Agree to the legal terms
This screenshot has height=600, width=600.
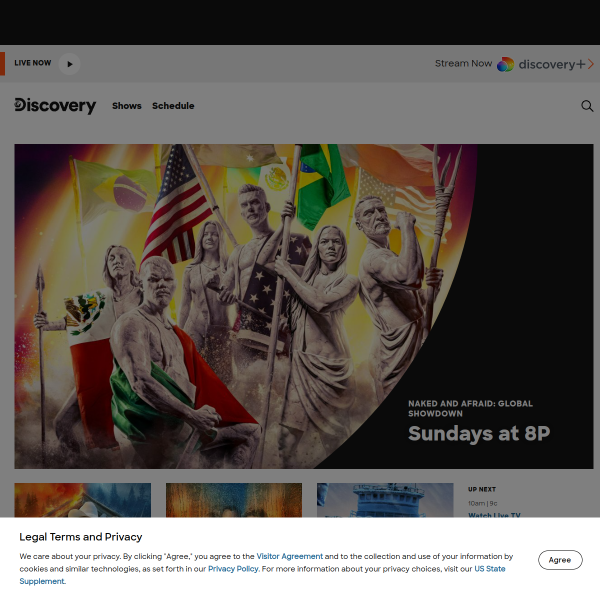coord(560,560)
